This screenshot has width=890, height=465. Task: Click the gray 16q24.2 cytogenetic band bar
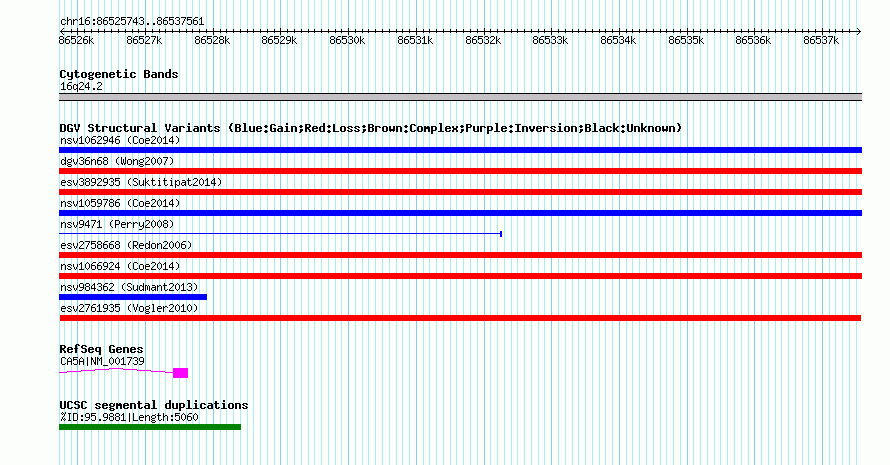(x=460, y=97)
